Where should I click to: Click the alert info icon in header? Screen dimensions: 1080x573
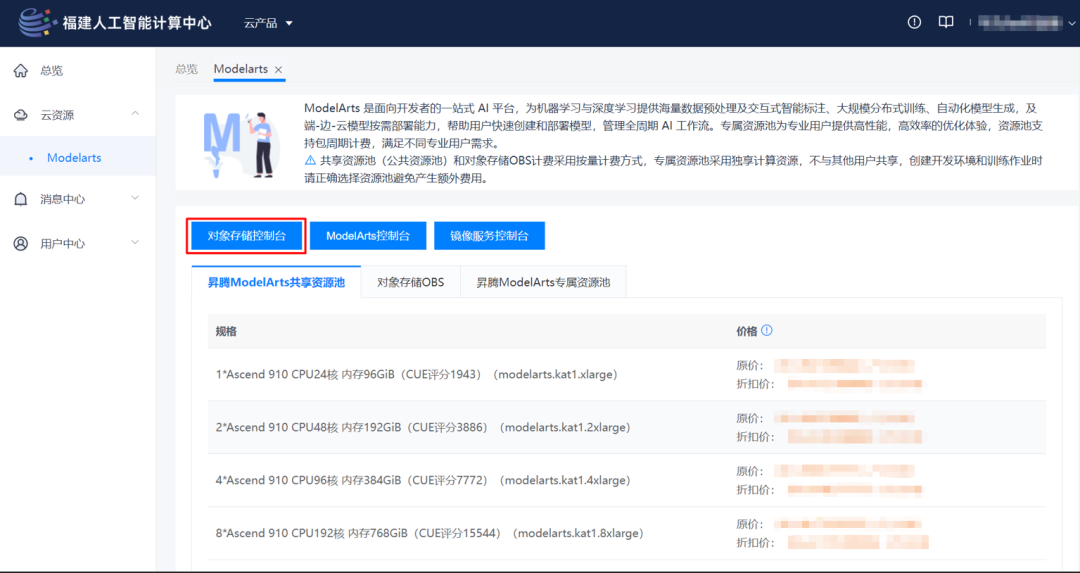tap(914, 23)
